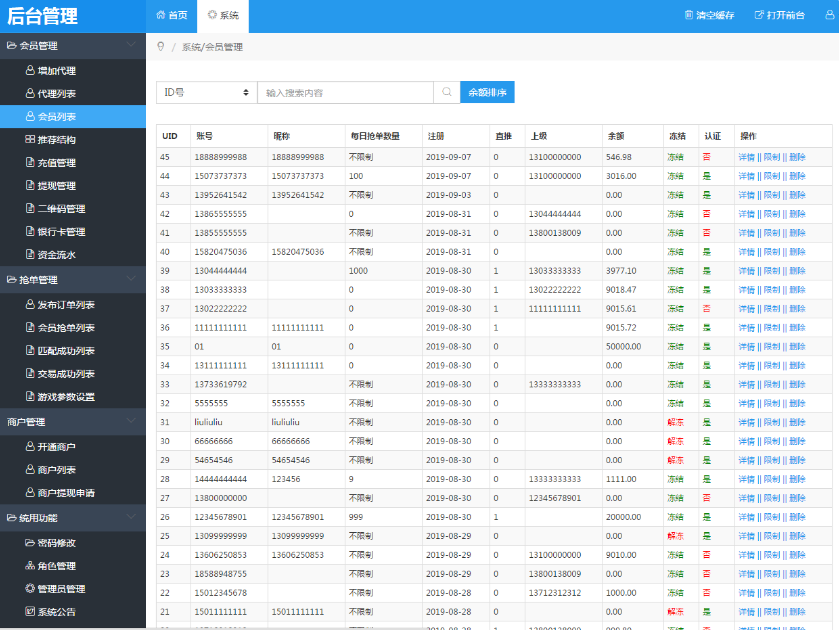This screenshot has width=839, height=630.
Task: Open the user profile icon at top right
Action: point(830,15)
